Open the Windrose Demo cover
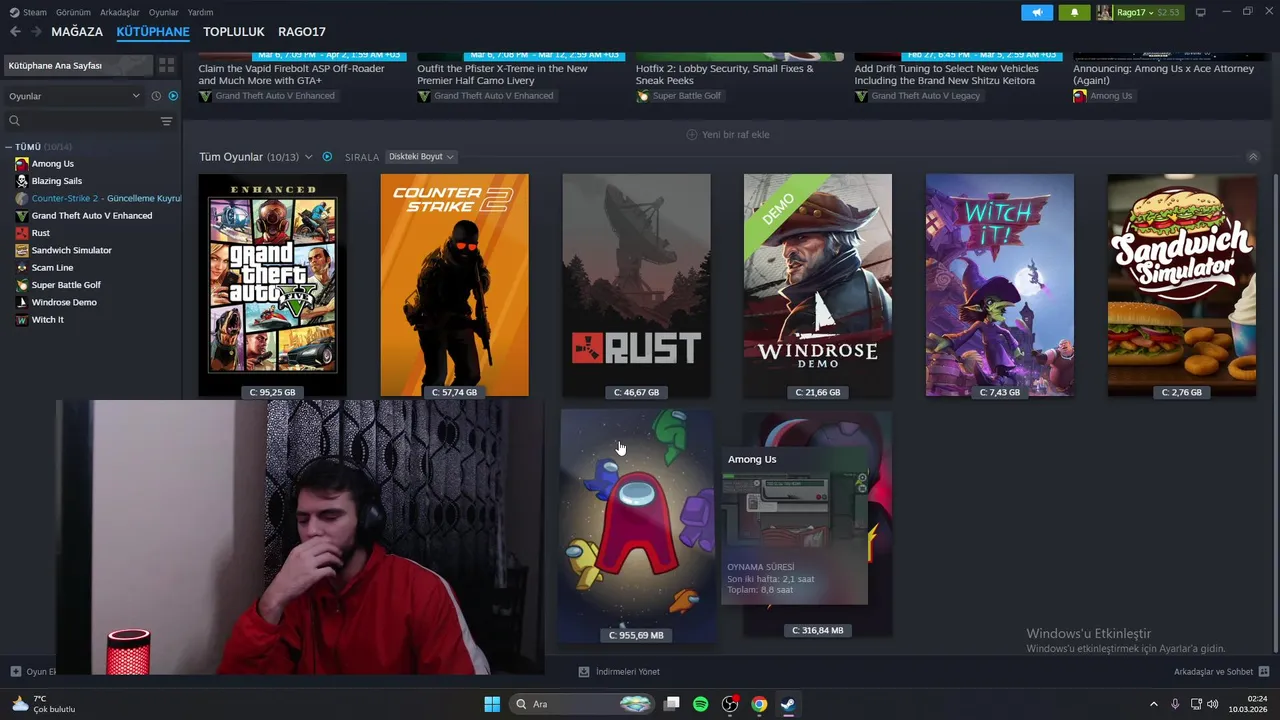The width and height of the screenshot is (1280, 720). pos(818,285)
